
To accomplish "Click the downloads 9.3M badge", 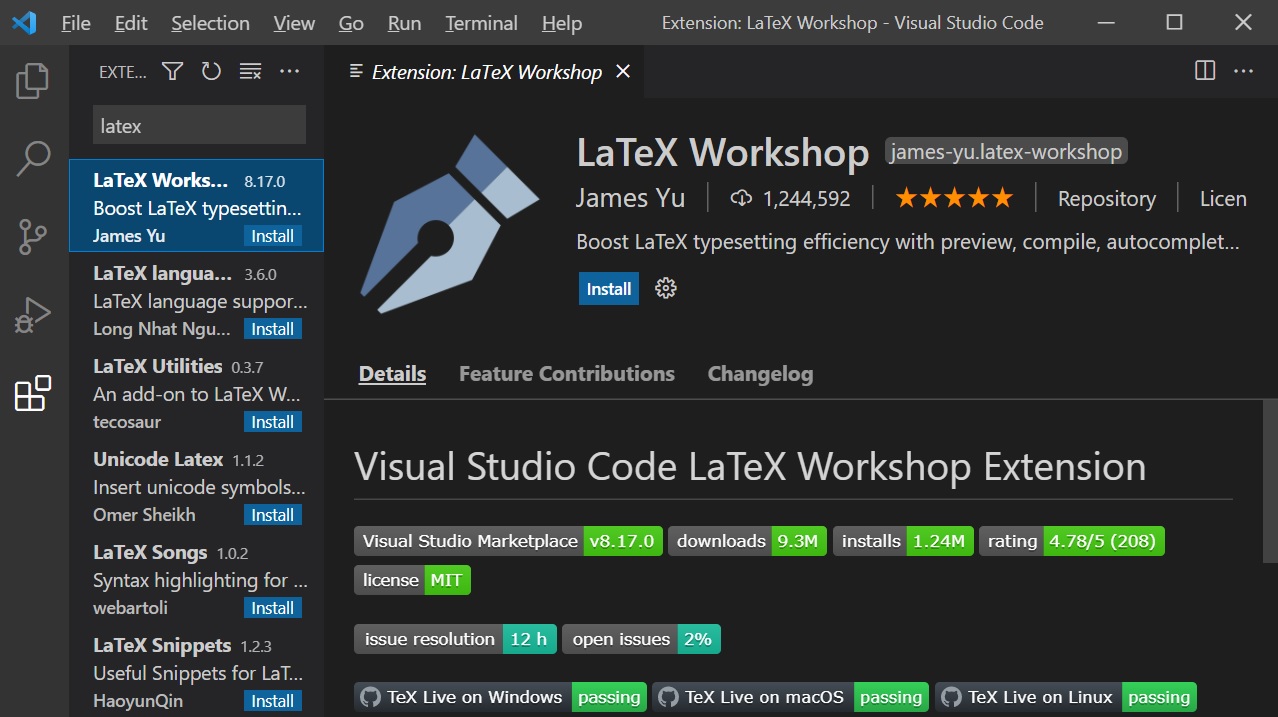I will [747, 541].
